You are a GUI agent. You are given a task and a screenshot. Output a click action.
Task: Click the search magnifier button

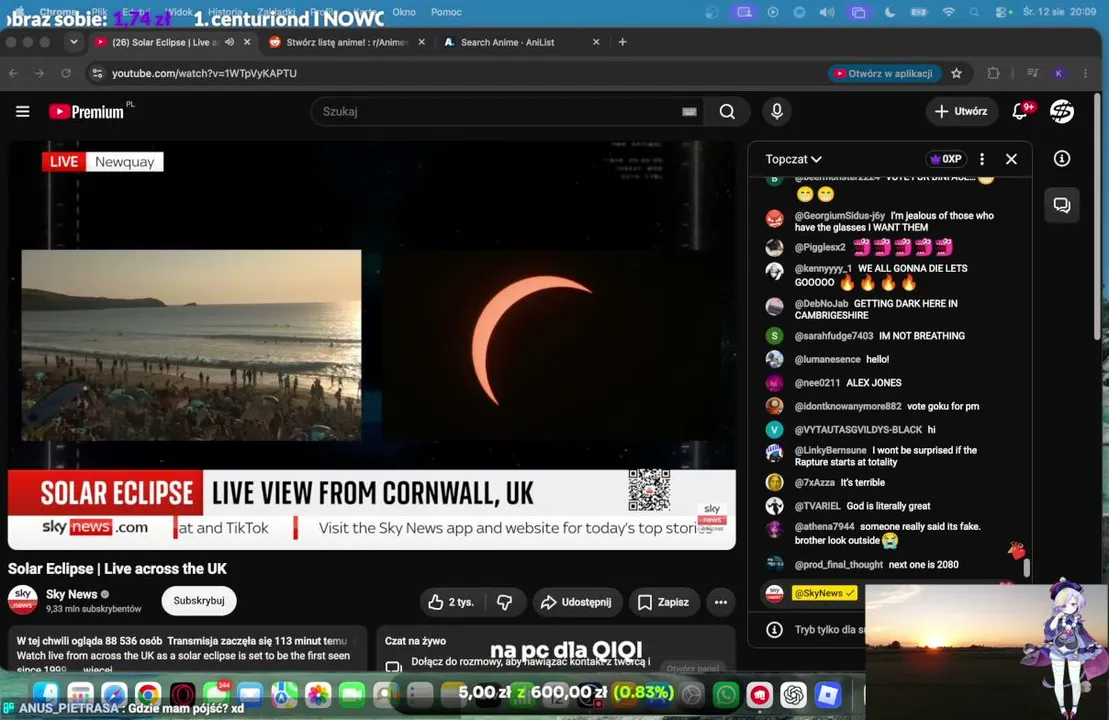click(726, 112)
